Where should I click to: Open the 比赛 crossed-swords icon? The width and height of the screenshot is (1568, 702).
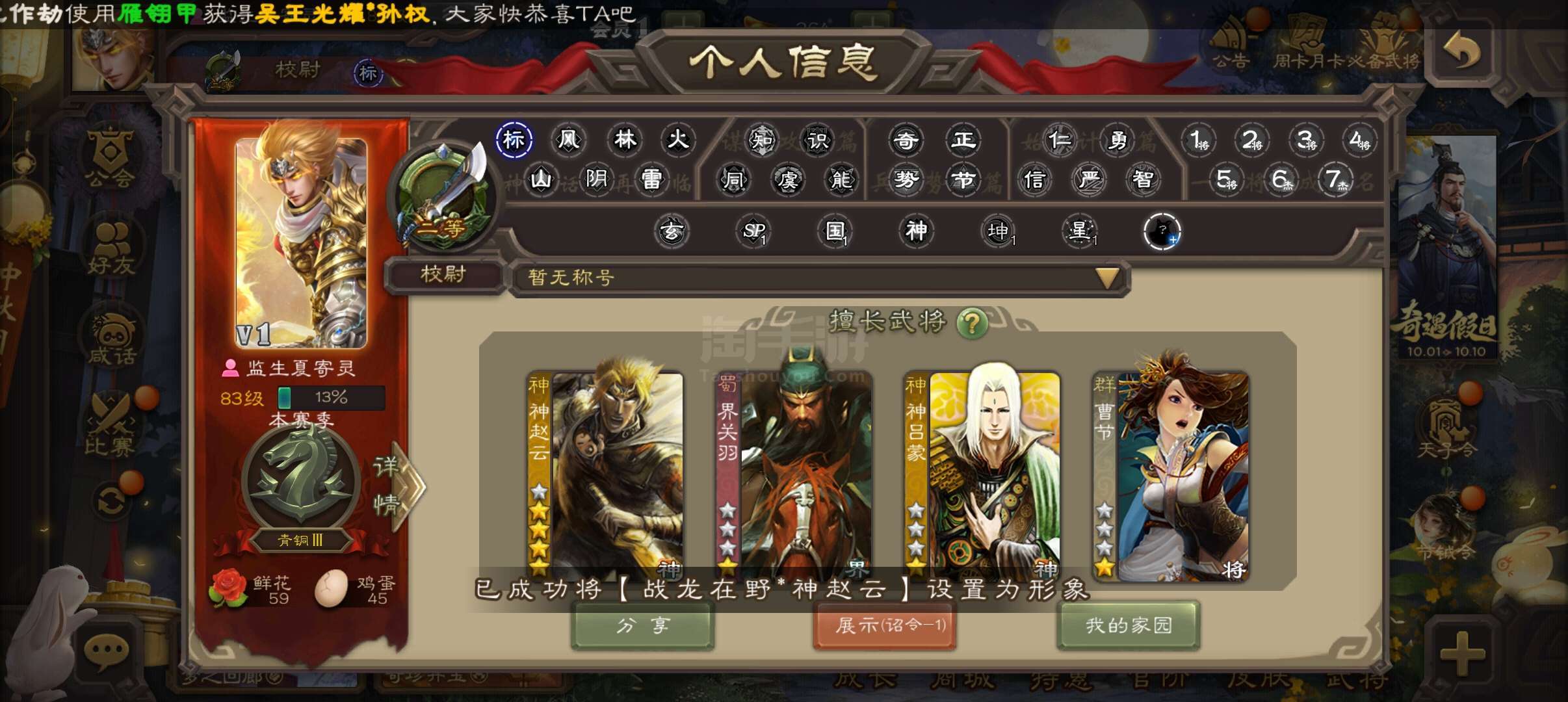[111, 424]
